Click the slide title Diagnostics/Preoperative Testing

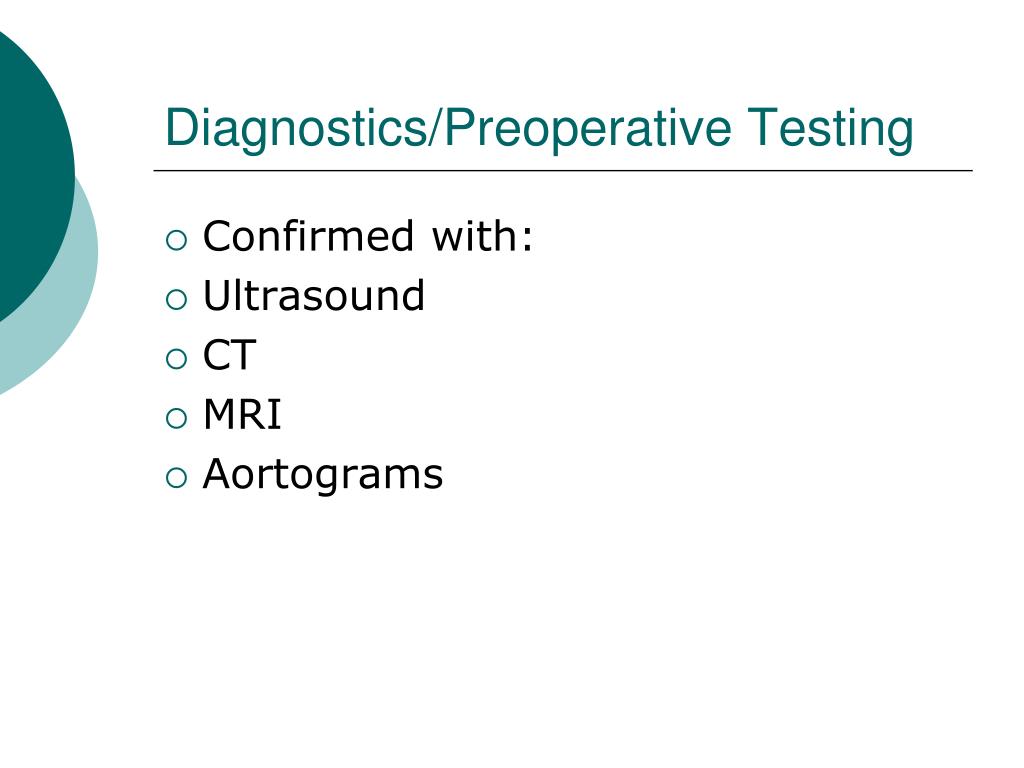click(x=539, y=129)
